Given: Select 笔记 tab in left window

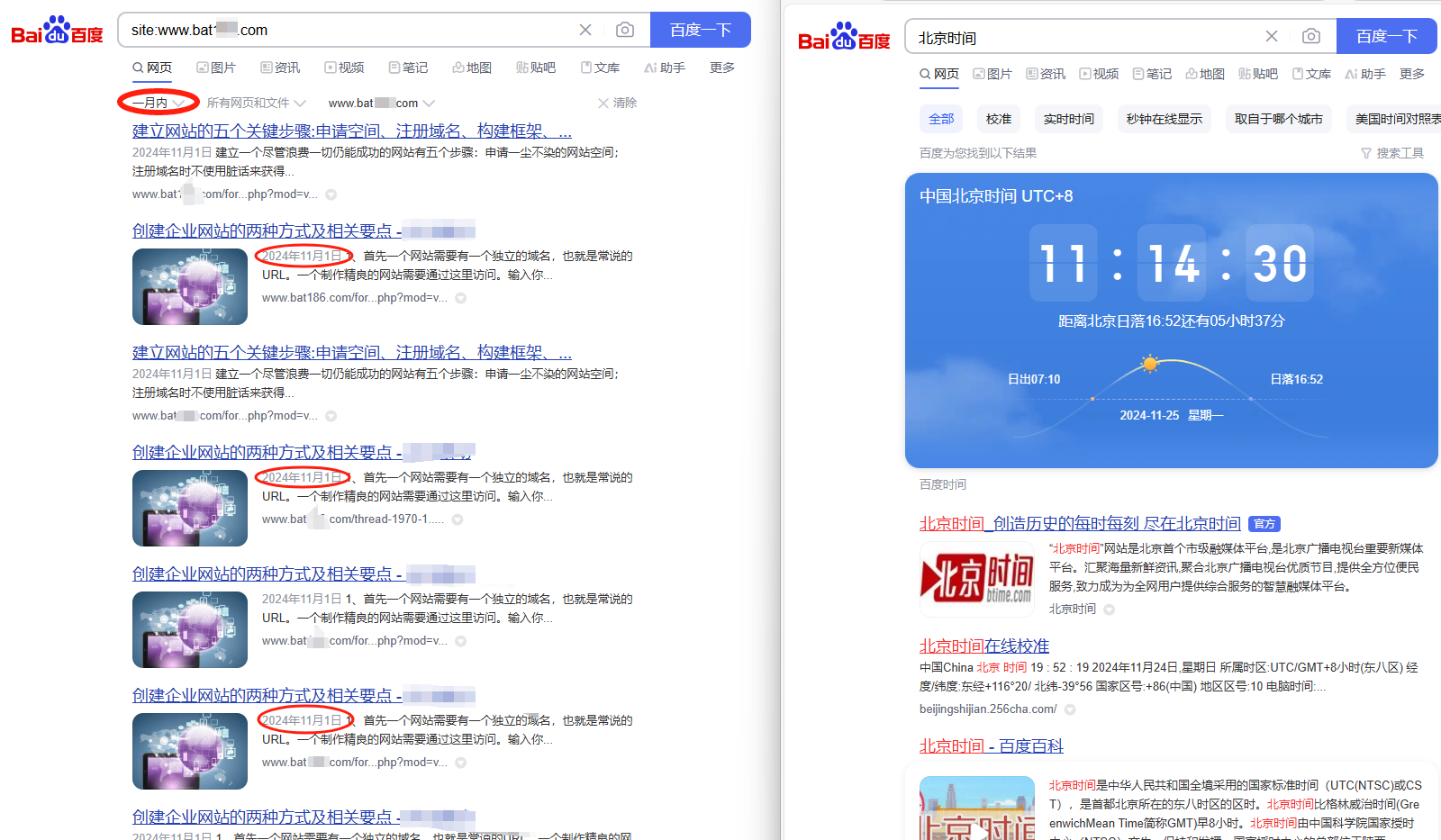Looking at the screenshot, I should click(x=408, y=68).
